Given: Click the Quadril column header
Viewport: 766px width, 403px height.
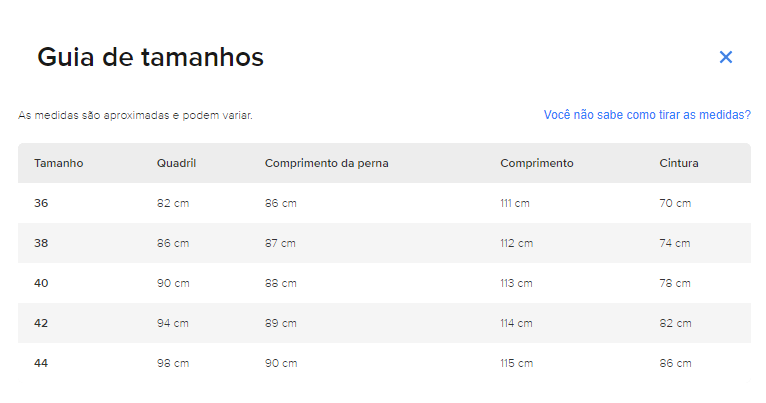Looking at the screenshot, I should point(176,163).
